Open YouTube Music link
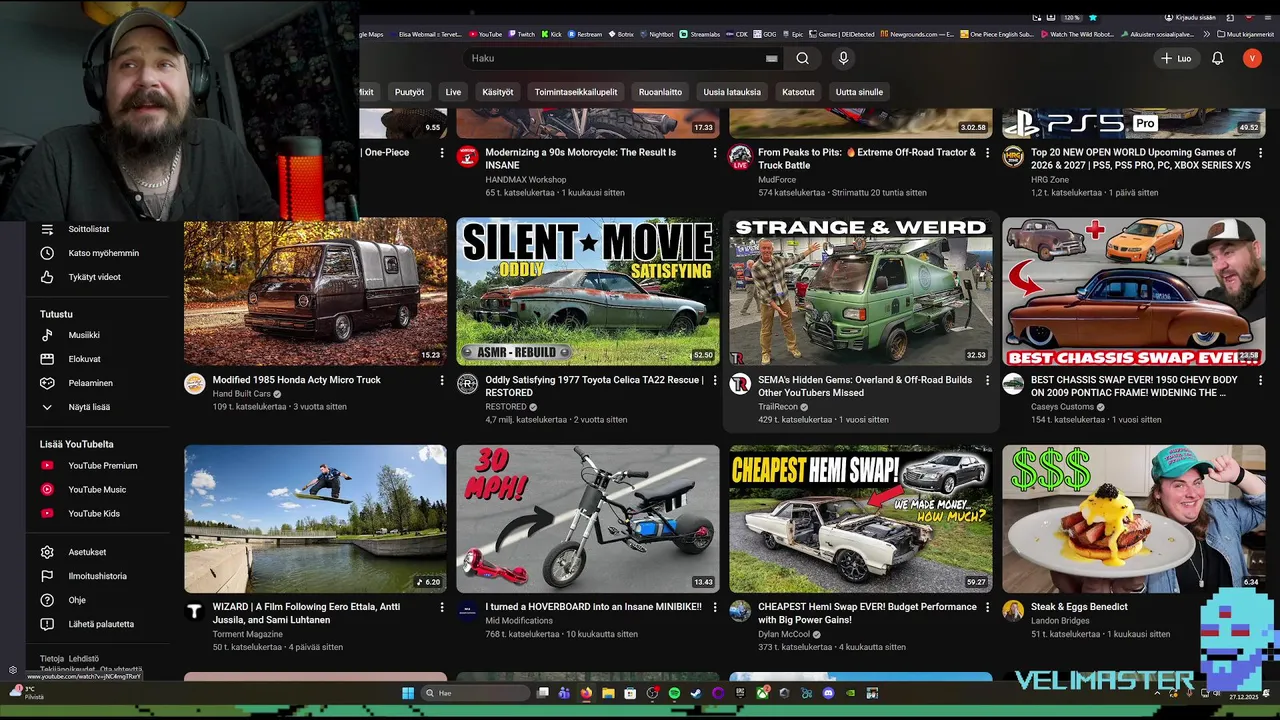1280x720 pixels. point(97,489)
